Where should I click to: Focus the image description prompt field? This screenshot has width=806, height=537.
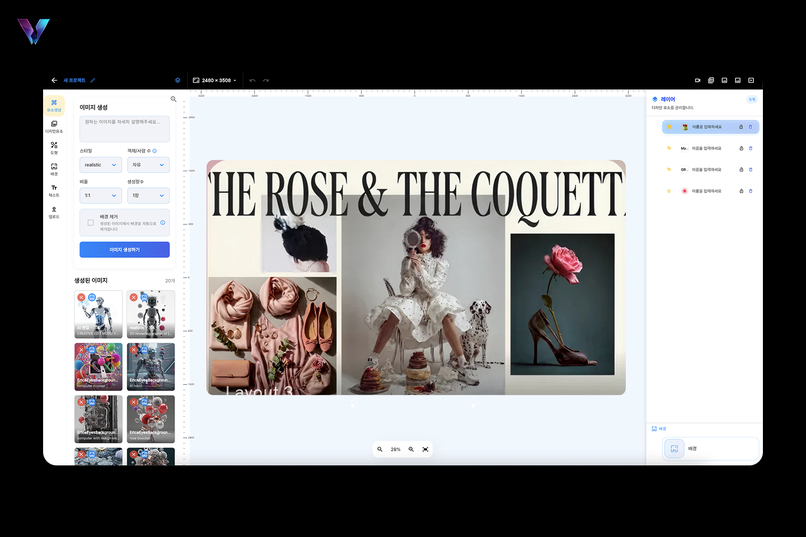(x=124, y=128)
